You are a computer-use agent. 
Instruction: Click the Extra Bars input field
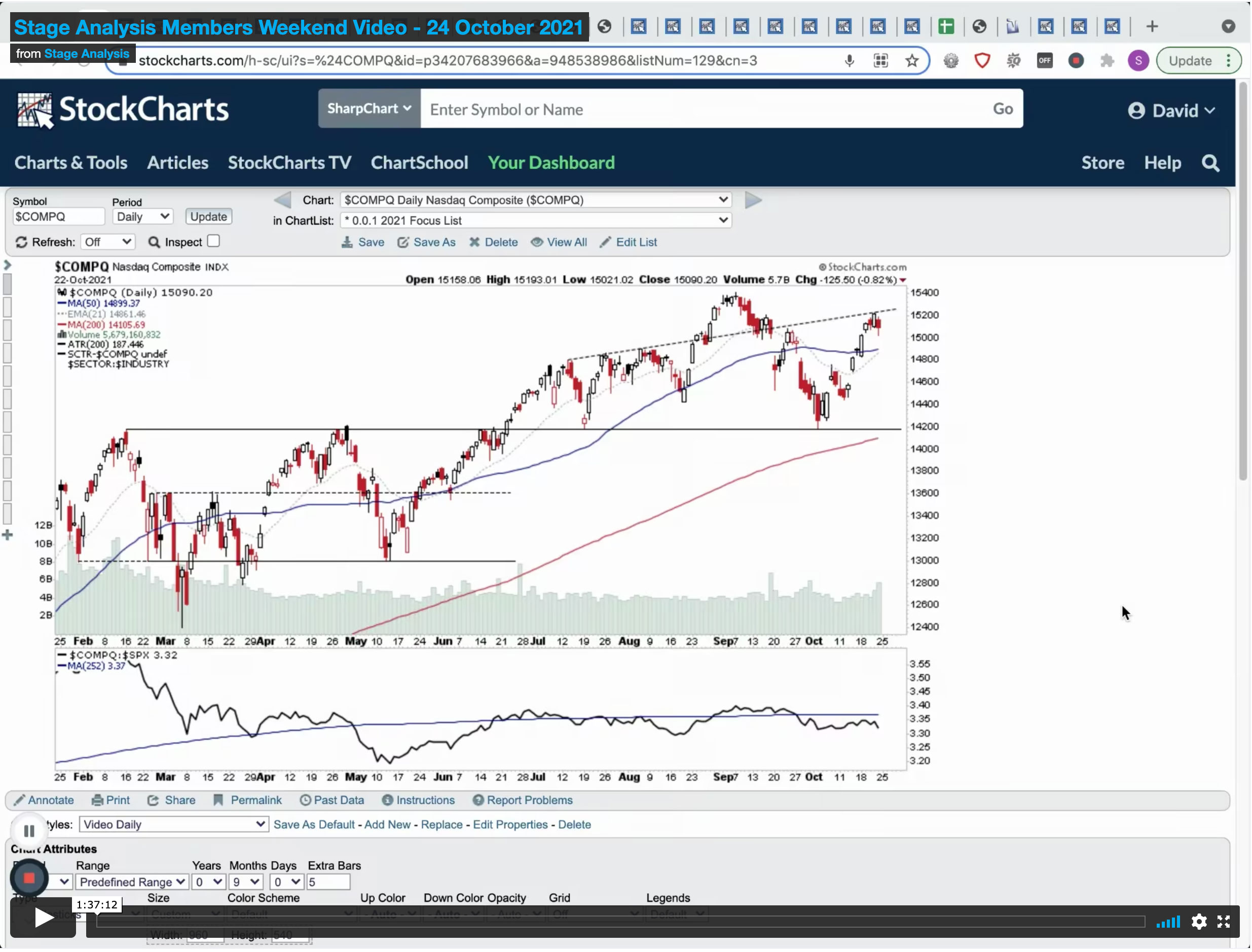pos(328,883)
